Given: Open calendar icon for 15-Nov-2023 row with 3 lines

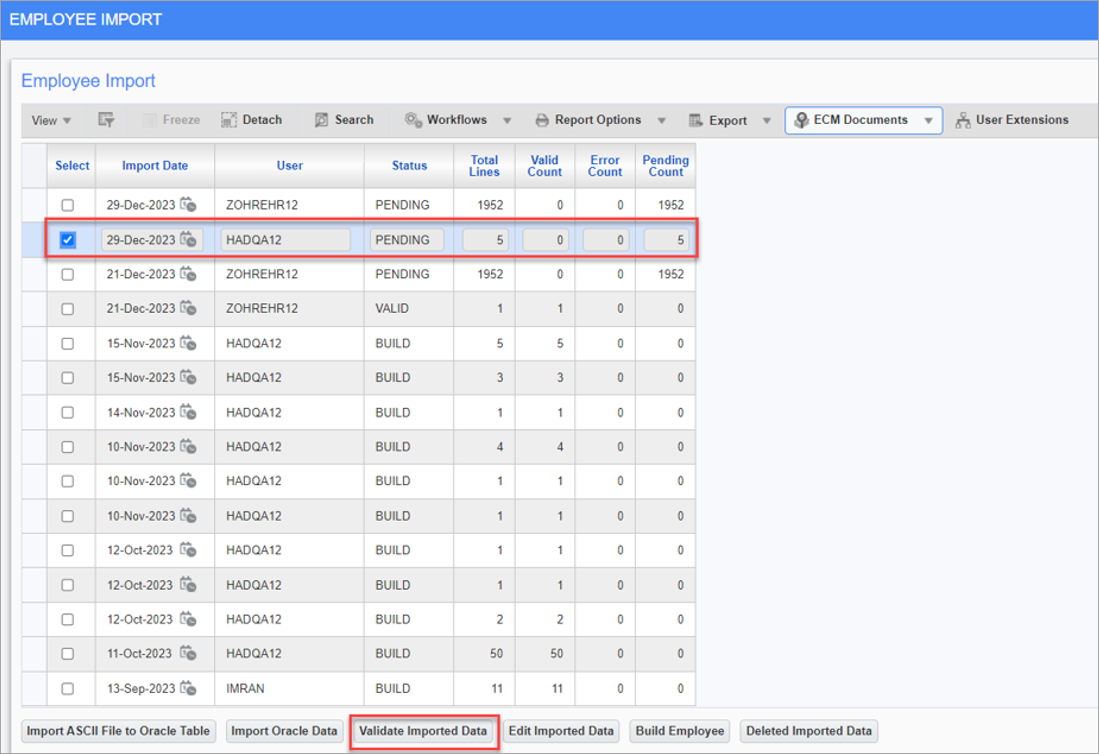Looking at the screenshot, I should (x=188, y=377).
